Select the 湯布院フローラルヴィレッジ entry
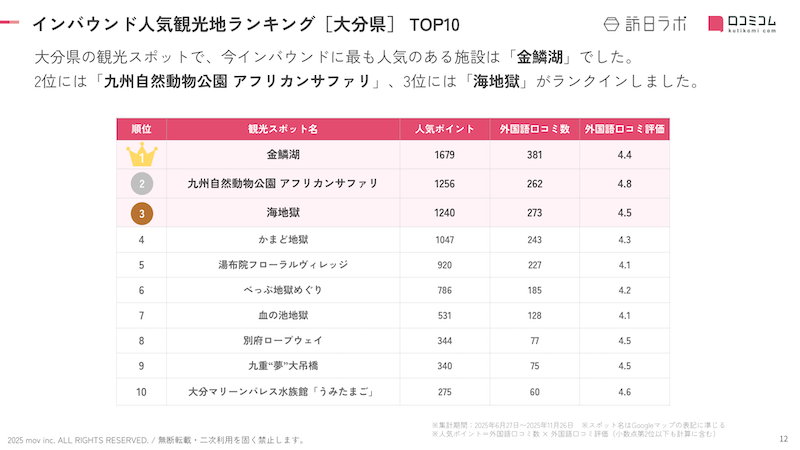Image resolution: width=800 pixels, height=450 pixels. point(283,265)
